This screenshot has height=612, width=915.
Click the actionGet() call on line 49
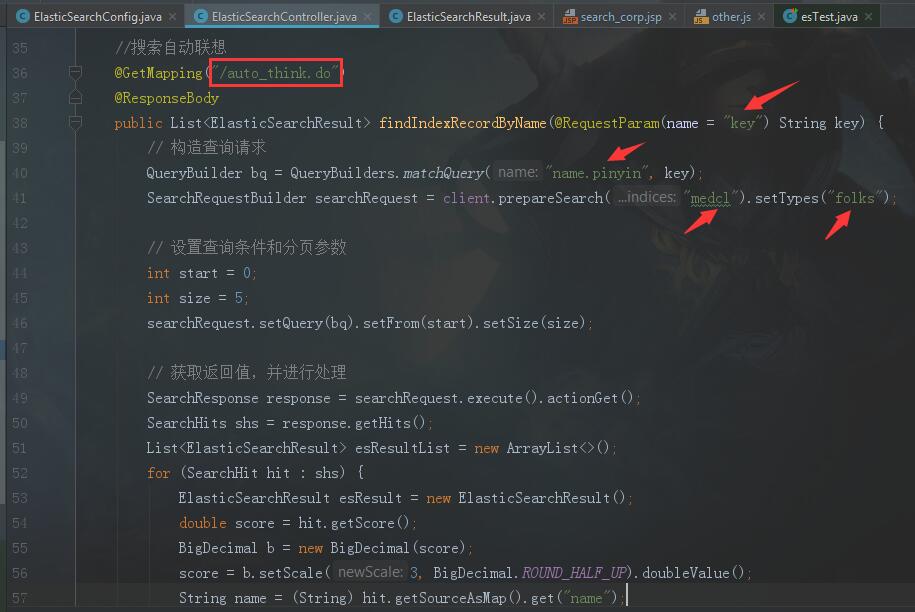click(590, 398)
